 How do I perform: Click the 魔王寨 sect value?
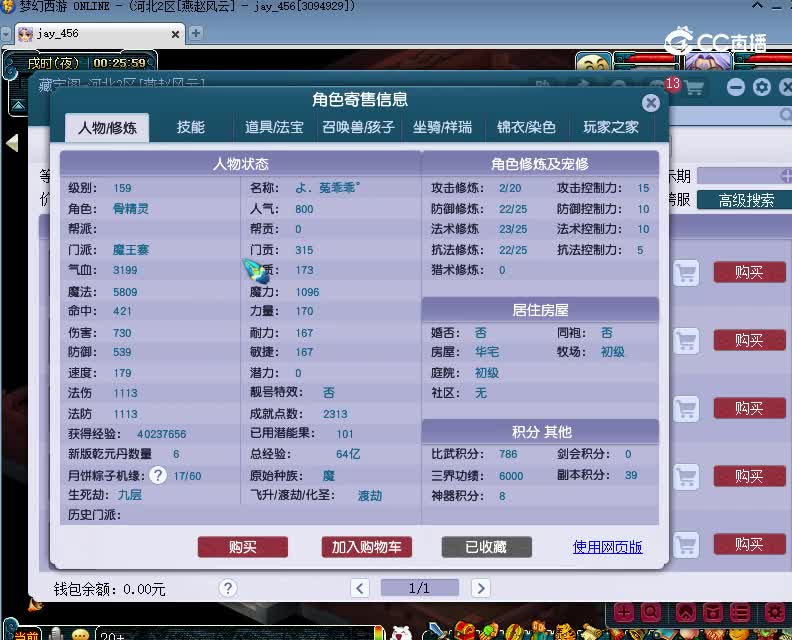(x=131, y=250)
